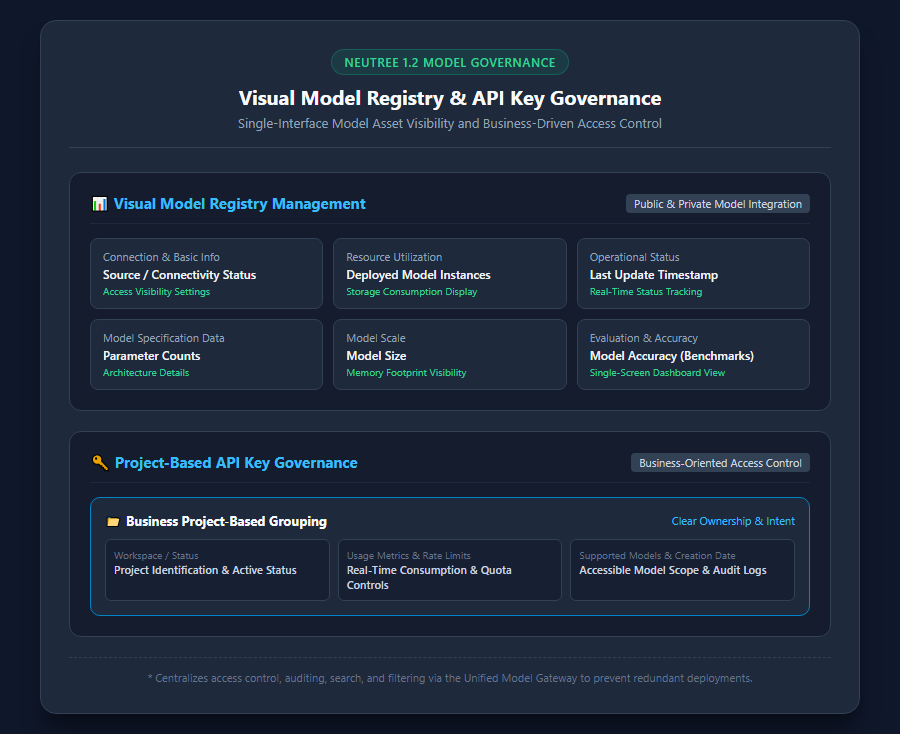Select the Deployed Model Instances card

[x=450, y=274]
